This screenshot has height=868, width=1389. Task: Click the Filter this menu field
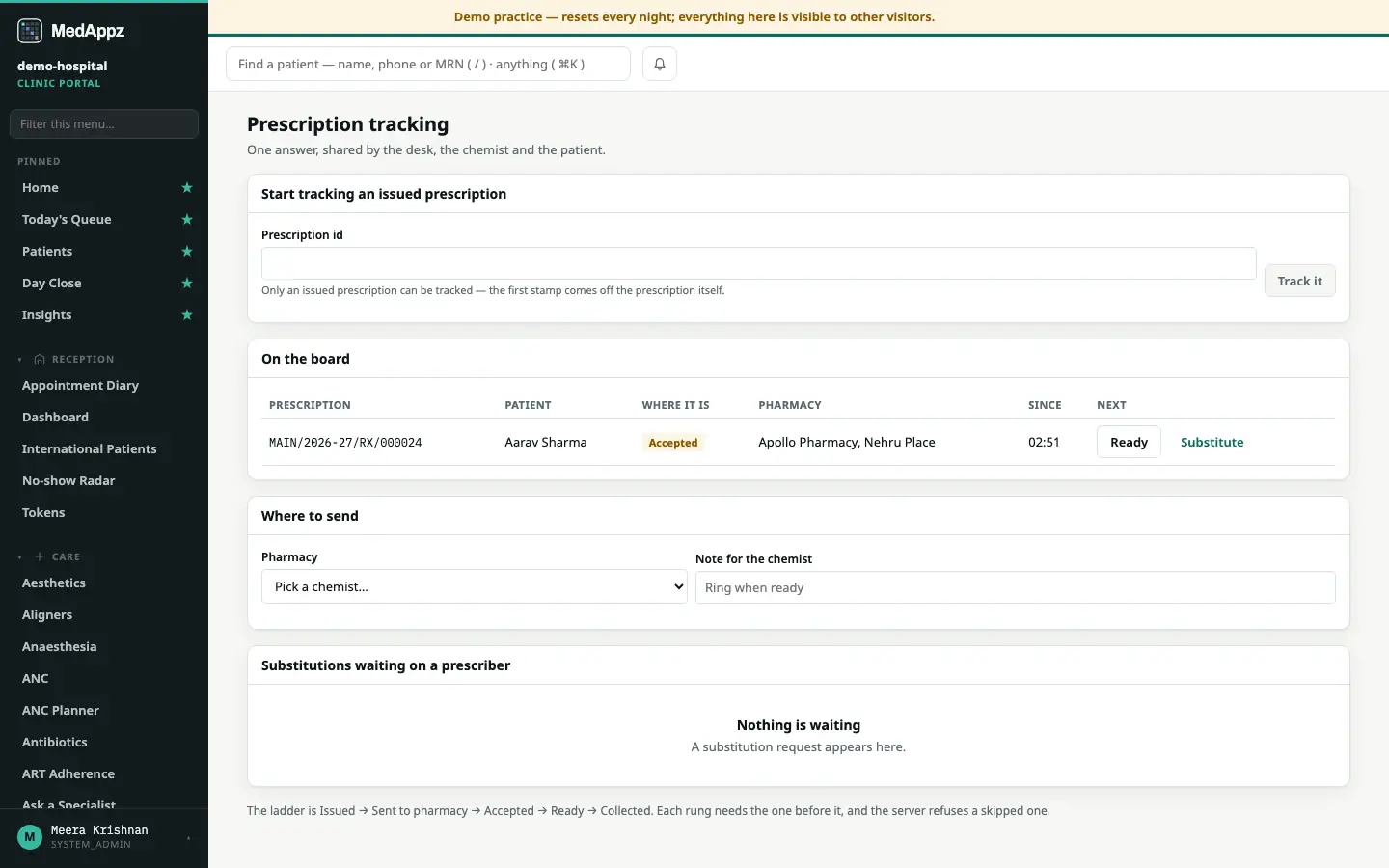[x=104, y=123]
